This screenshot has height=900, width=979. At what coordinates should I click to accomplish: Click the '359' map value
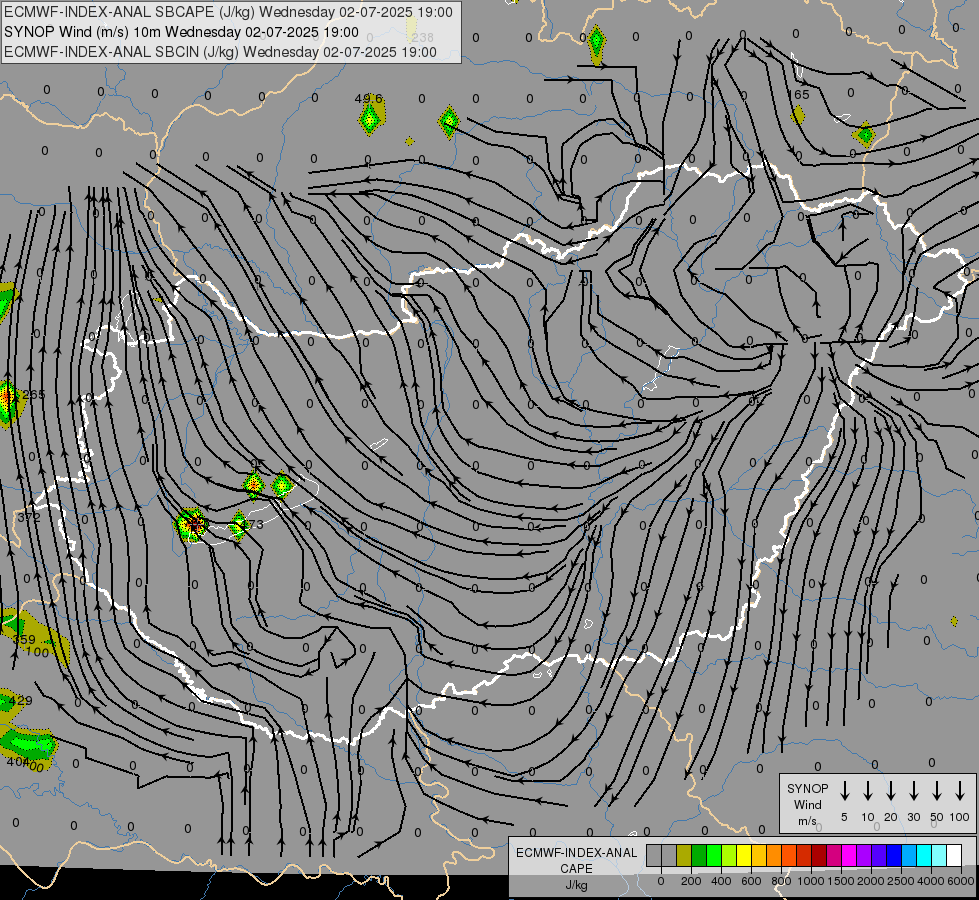(x=24, y=640)
